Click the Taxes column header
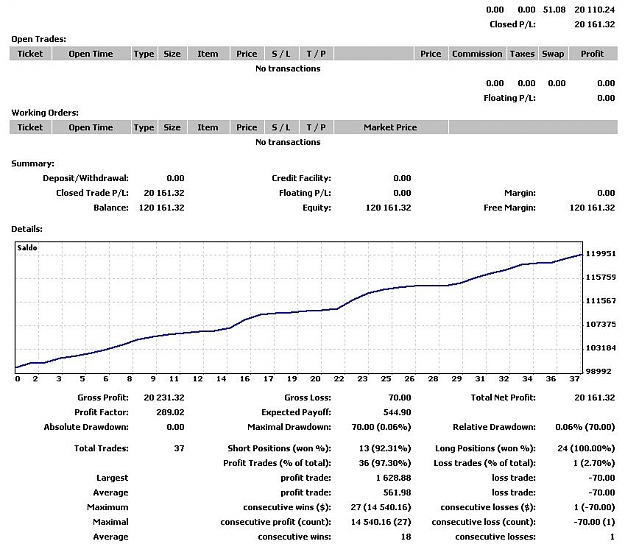The image size is (625, 544). (522, 54)
